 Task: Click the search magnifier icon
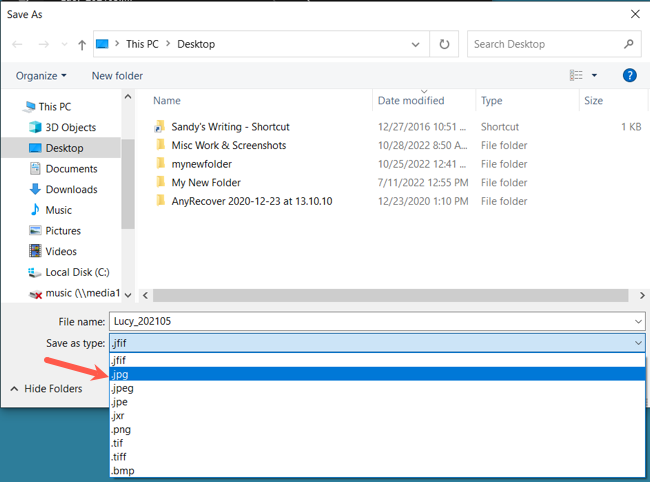click(x=629, y=44)
